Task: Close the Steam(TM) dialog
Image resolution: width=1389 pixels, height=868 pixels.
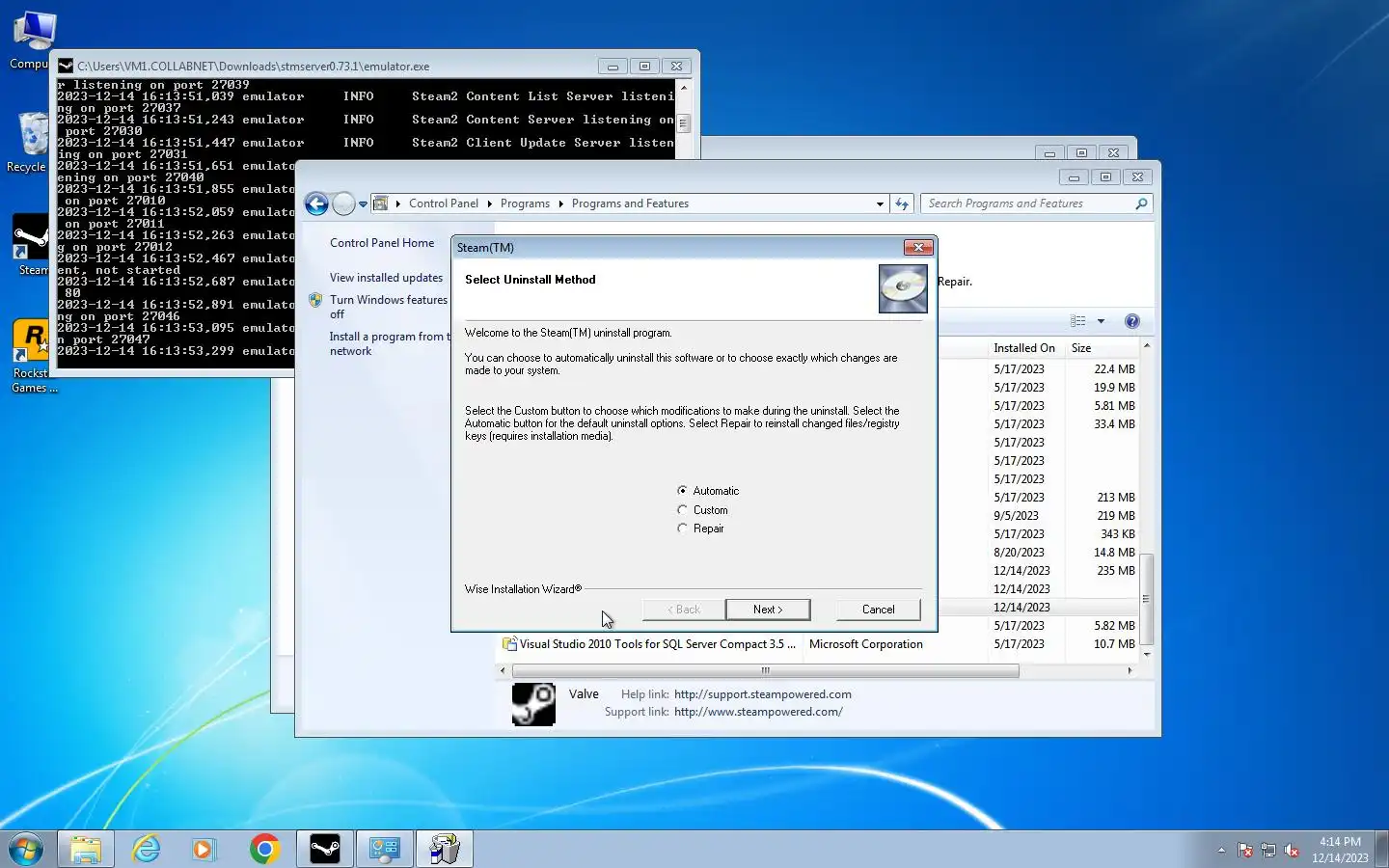Action: 919,248
